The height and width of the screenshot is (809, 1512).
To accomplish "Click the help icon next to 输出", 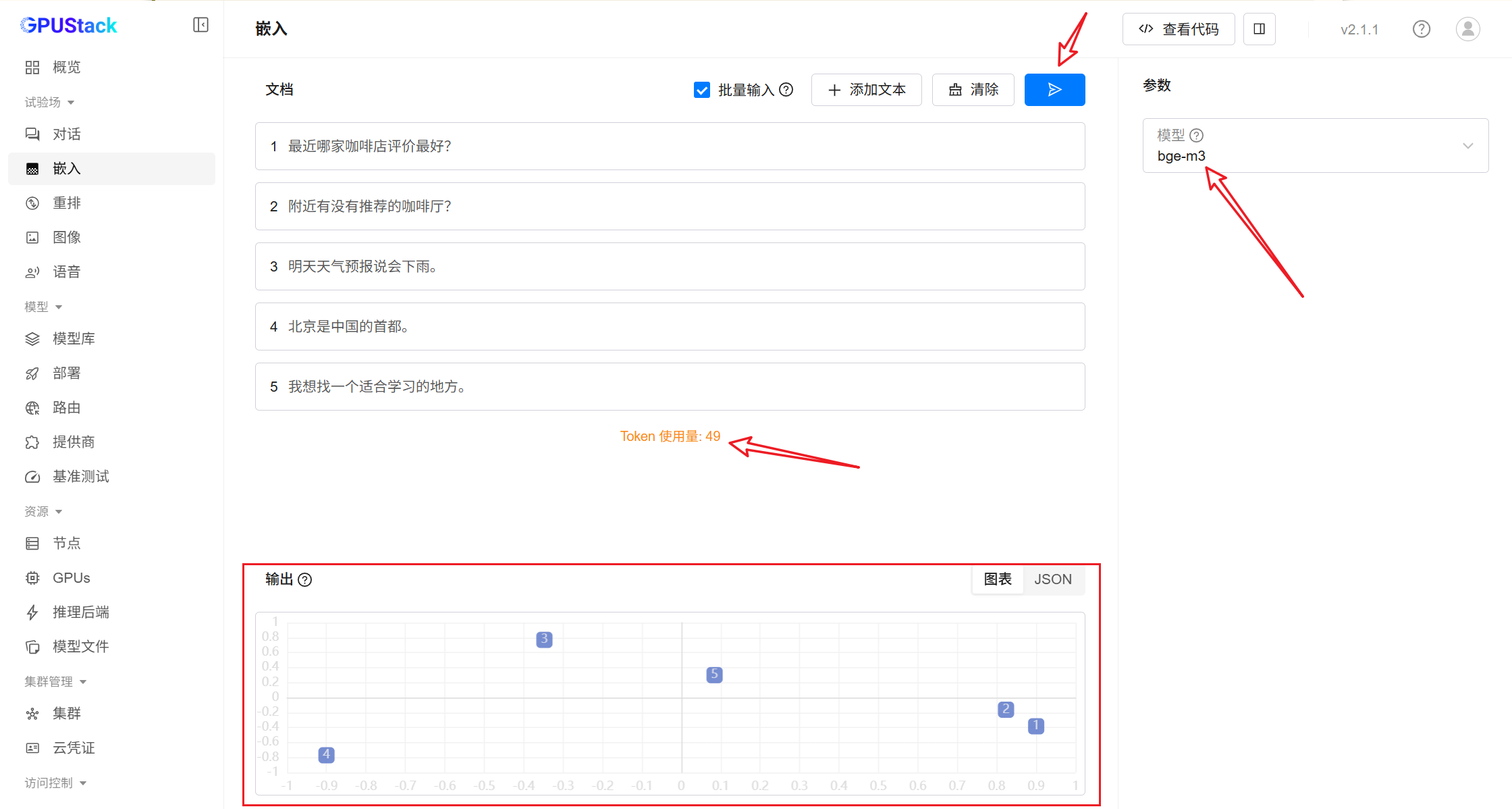I will pos(305,580).
